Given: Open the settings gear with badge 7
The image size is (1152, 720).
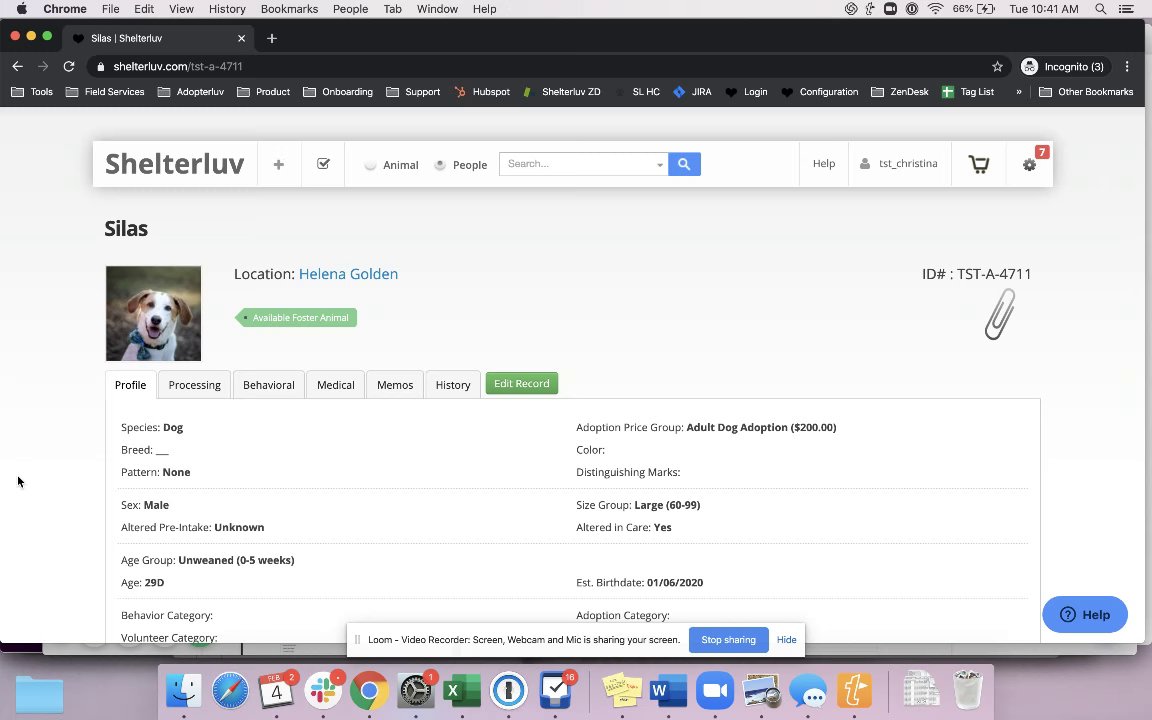Looking at the screenshot, I should pyautogui.click(x=1029, y=165).
